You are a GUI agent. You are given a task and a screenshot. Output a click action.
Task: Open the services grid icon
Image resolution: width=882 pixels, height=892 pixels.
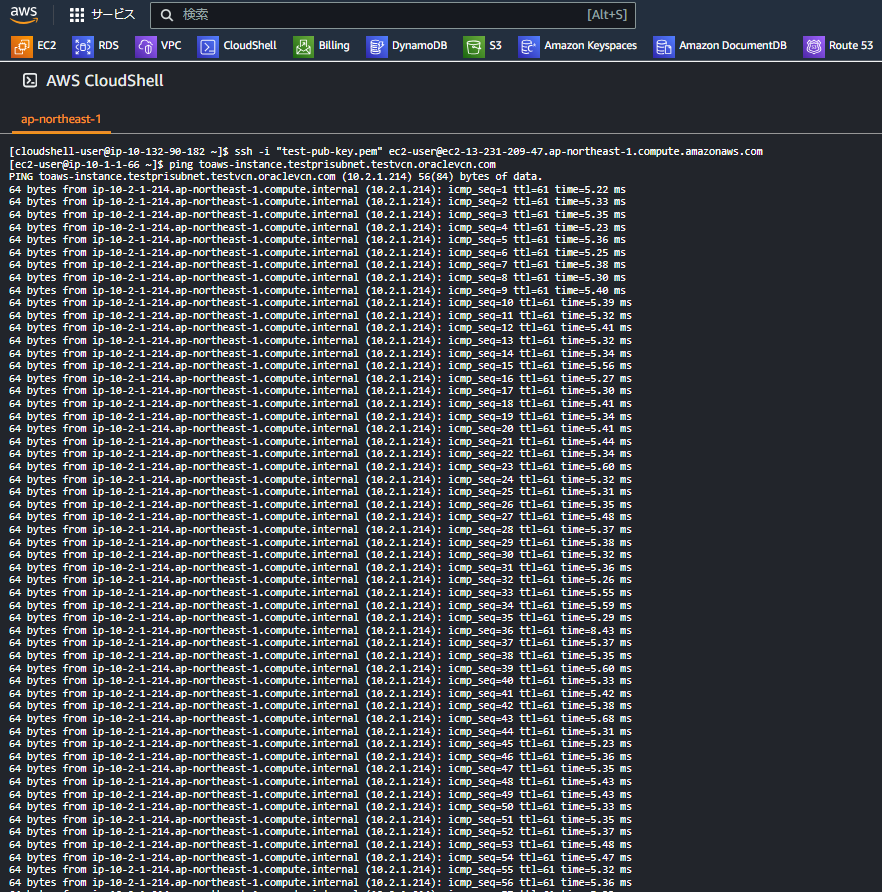[x=77, y=14]
